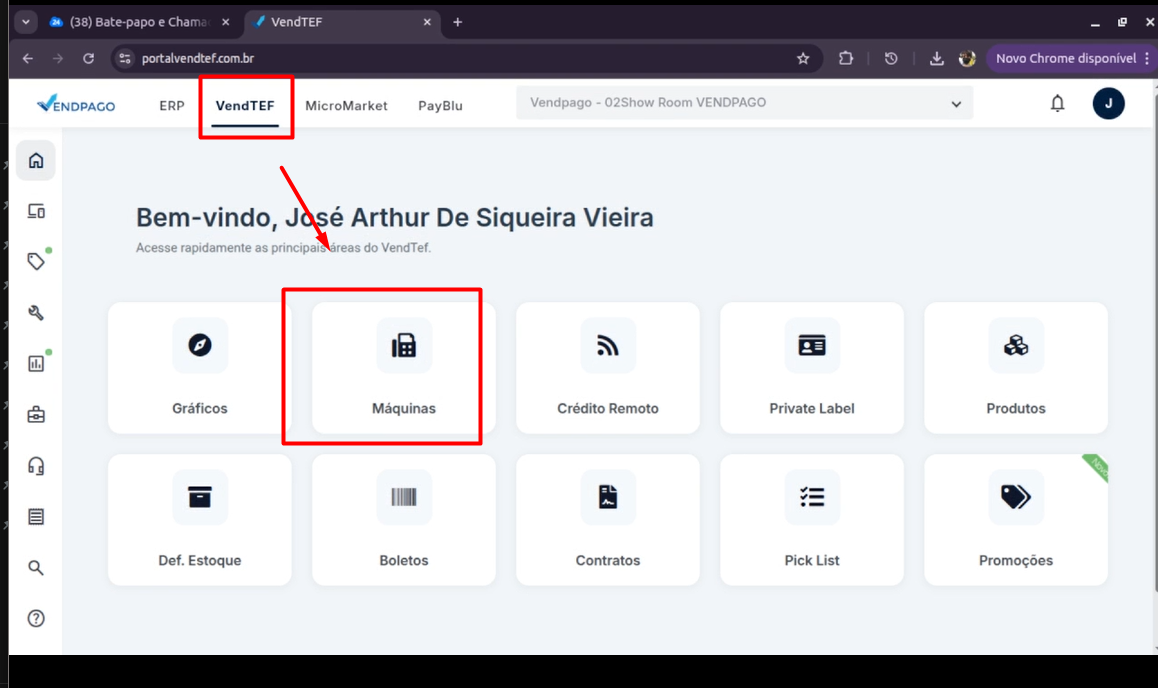This screenshot has height=688, width=1158.
Task: Open Chrome downloads
Action: [x=936, y=58]
